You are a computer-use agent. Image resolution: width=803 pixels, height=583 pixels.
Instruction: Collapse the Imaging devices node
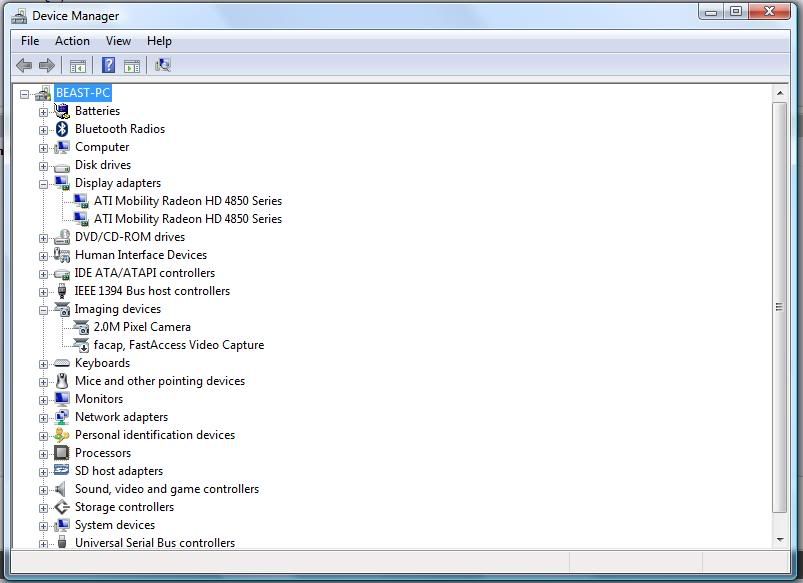pos(44,310)
